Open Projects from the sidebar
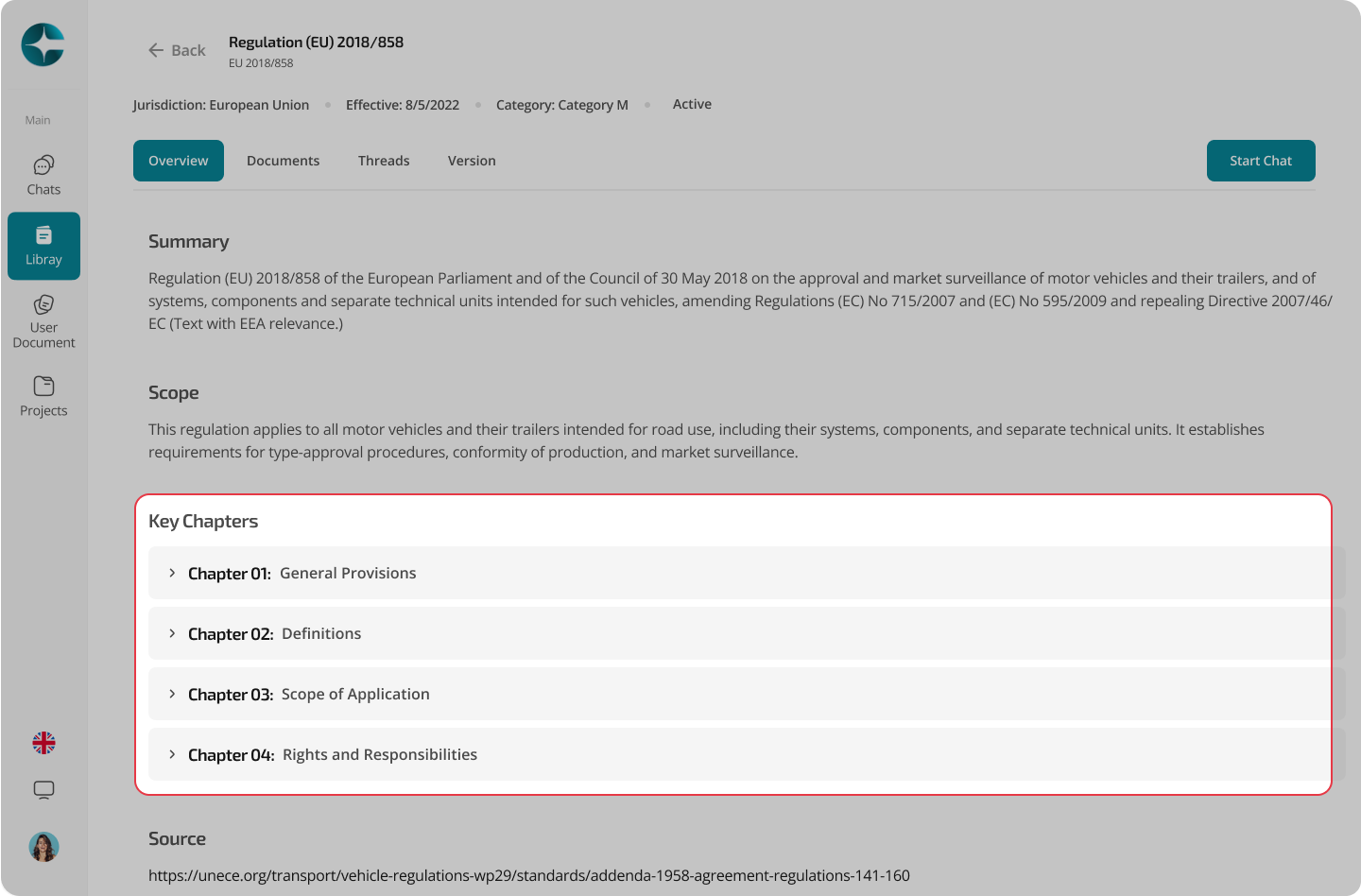1361x896 pixels. [43, 396]
